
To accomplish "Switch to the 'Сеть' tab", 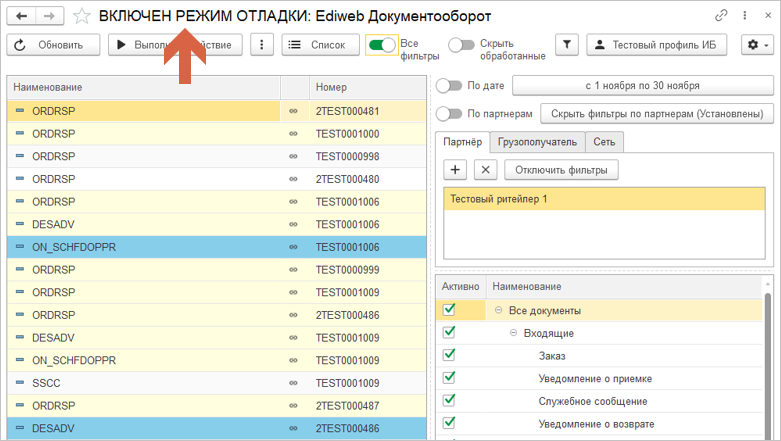I will (604, 142).
